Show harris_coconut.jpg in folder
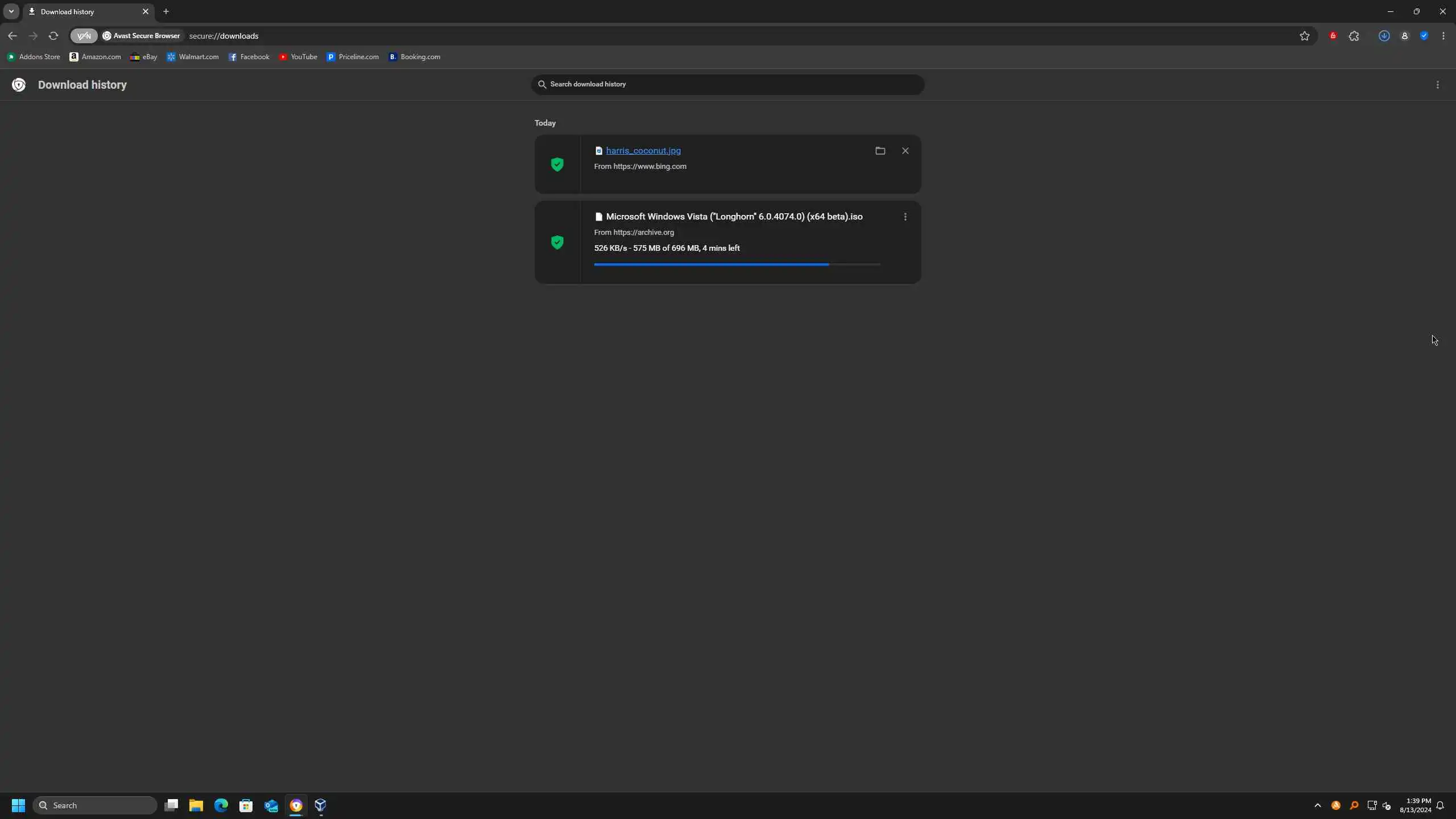 click(x=880, y=151)
